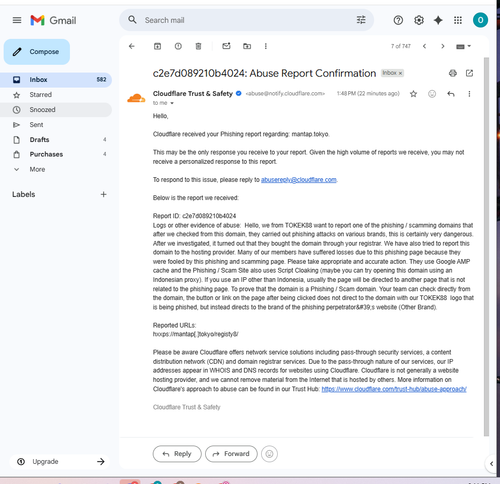
Task: Expand the 'to me' recipient details
Action: click(172, 103)
